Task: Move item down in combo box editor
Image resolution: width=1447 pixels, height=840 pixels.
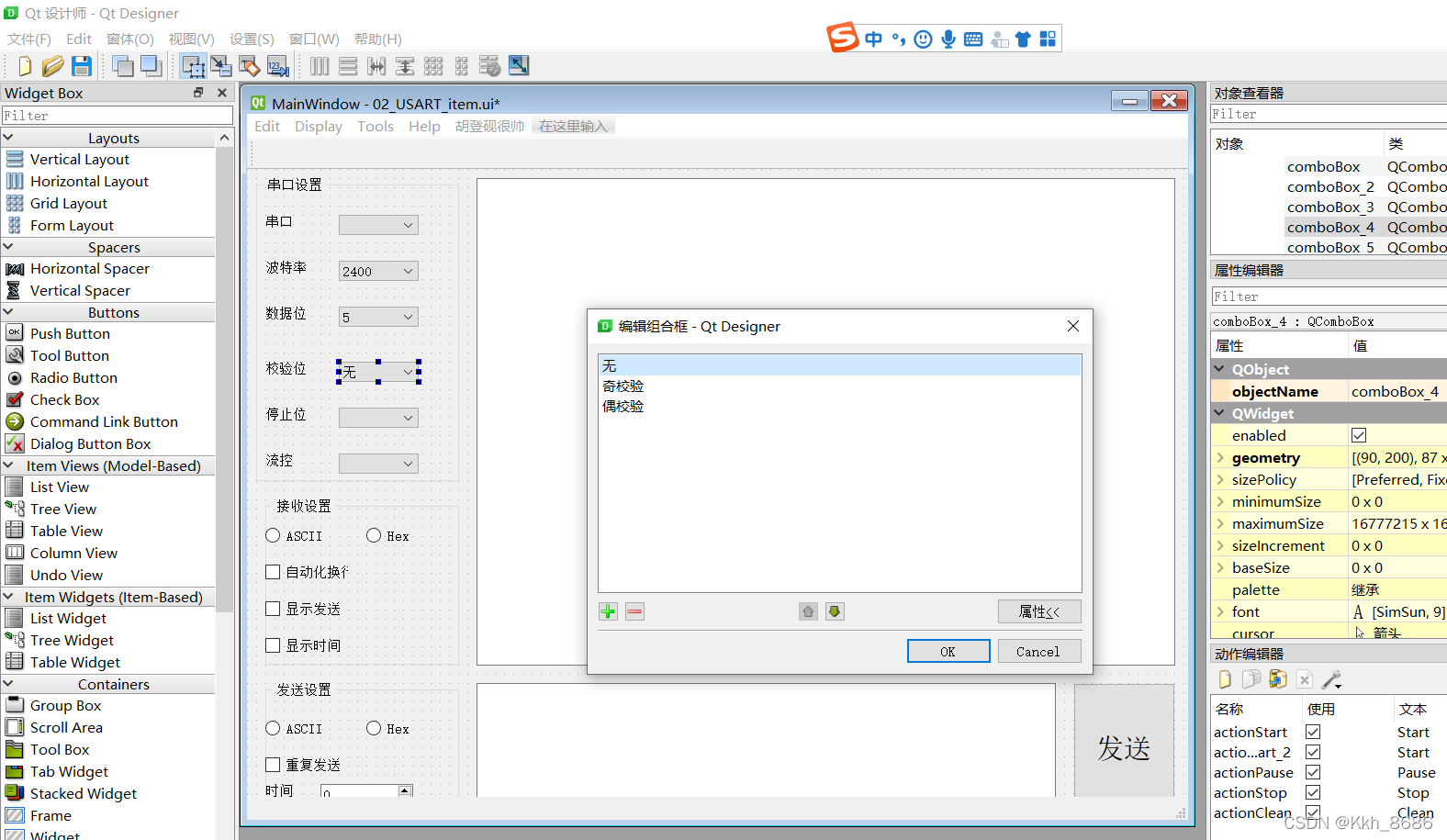Action: click(x=835, y=611)
